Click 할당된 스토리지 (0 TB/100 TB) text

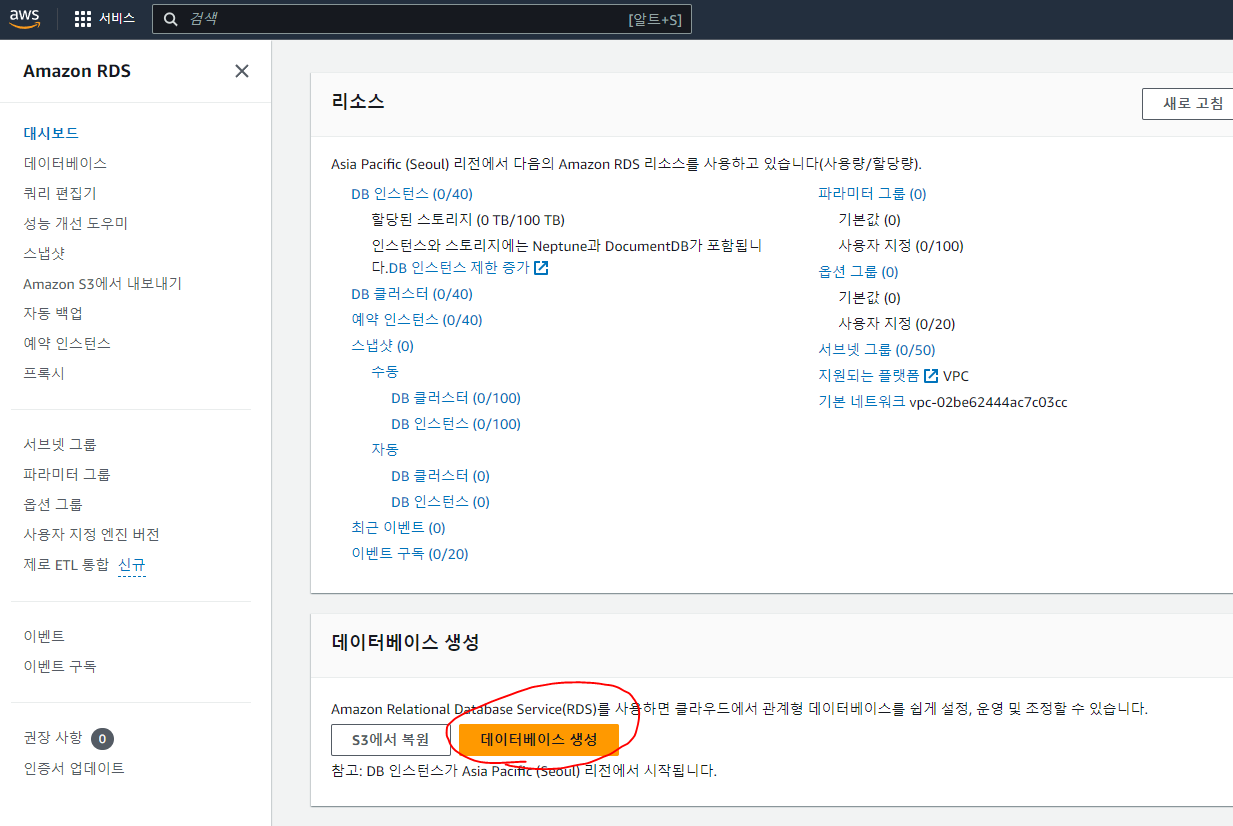468,220
